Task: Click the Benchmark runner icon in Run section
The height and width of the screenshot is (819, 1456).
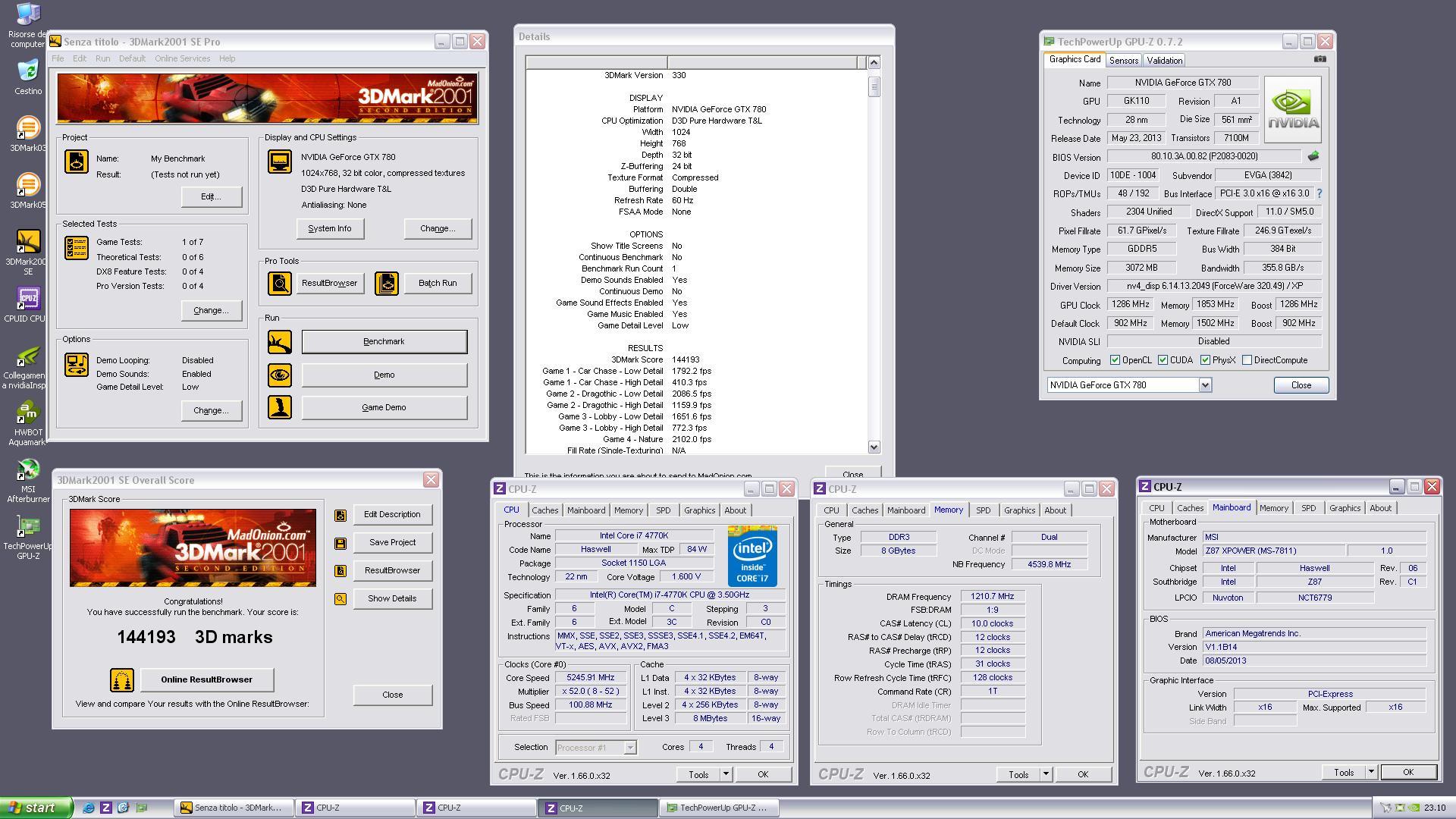Action: click(x=280, y=341)
